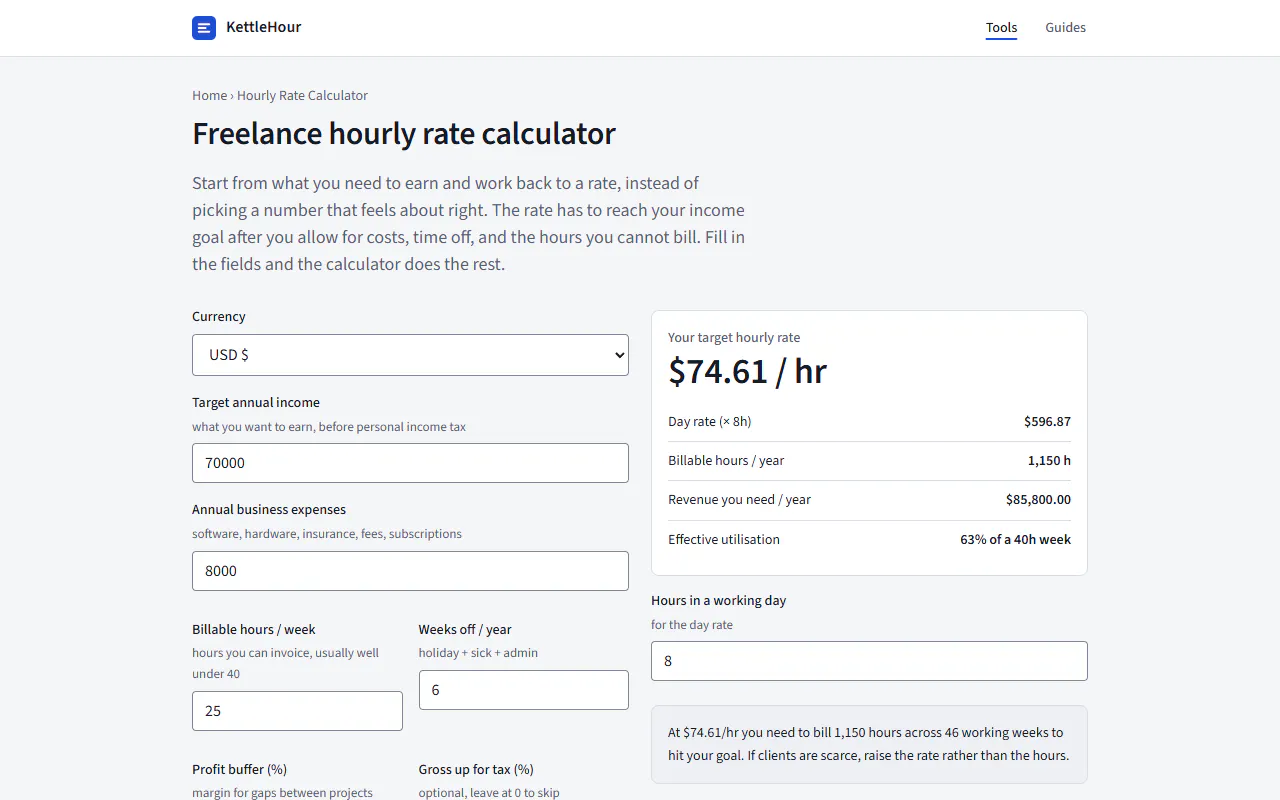The image size is (1280, 800).
Task: Click the $74.61 / hr result
Action: (x=747, y=372)
